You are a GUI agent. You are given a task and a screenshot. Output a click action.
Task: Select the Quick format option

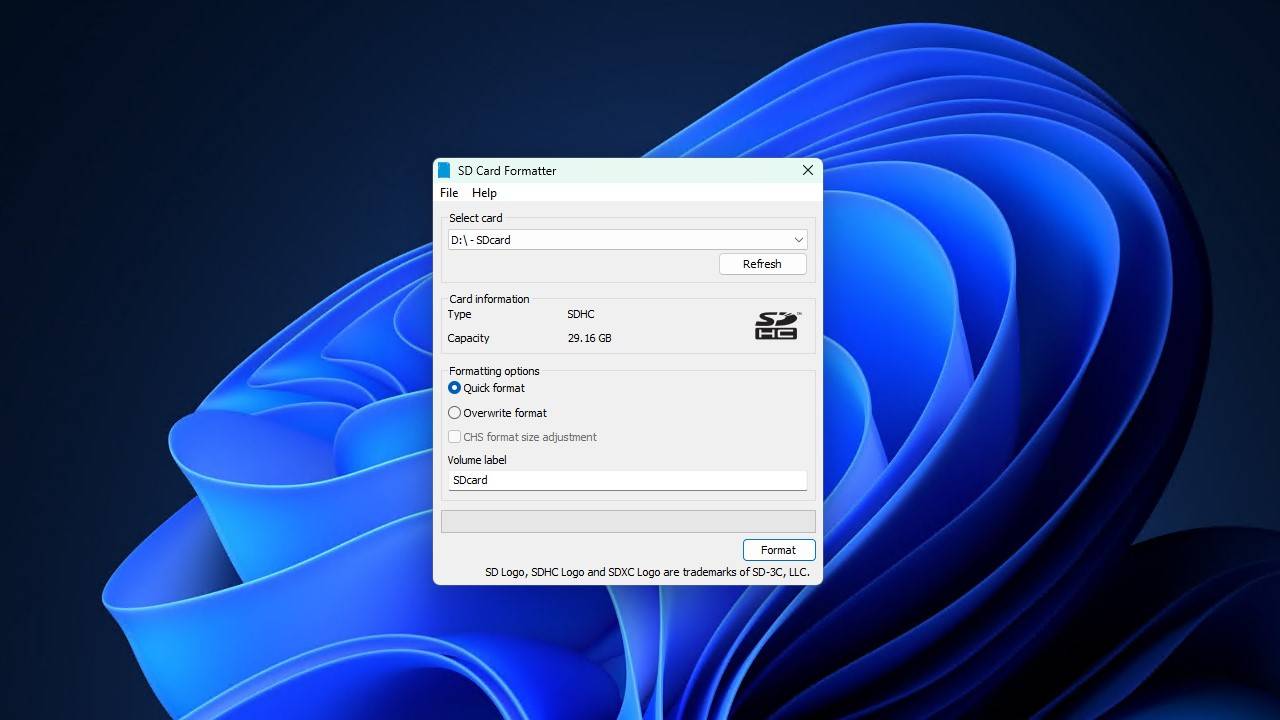point(454,388)
